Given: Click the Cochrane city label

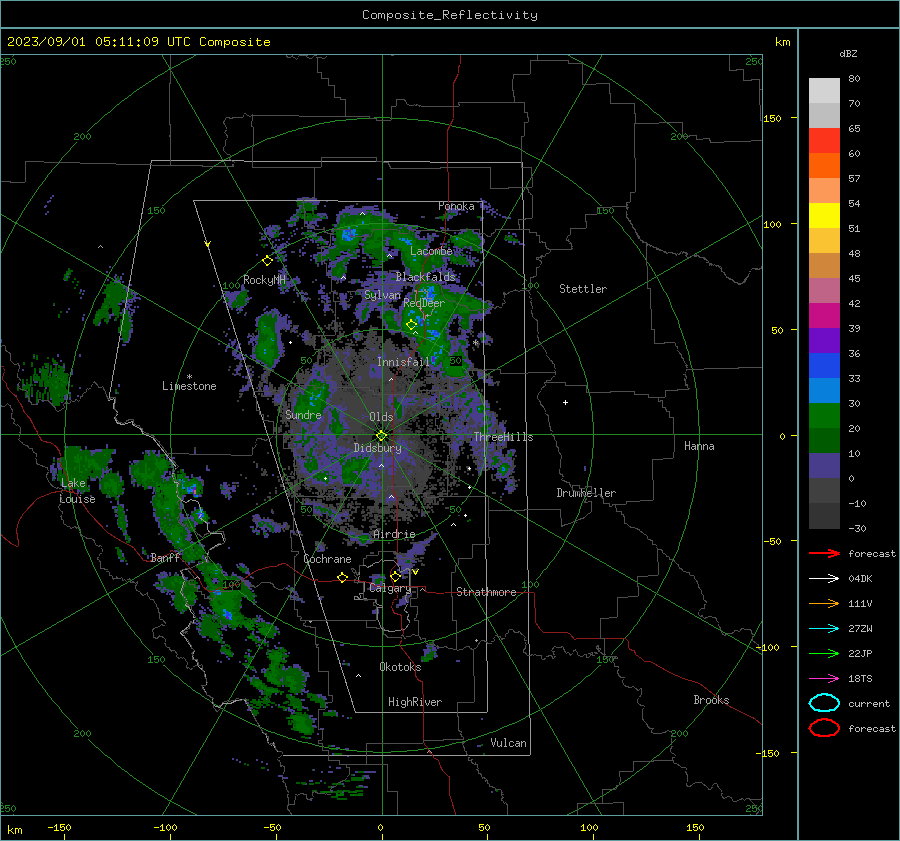Looking at the screenshot, I should 327,559.
